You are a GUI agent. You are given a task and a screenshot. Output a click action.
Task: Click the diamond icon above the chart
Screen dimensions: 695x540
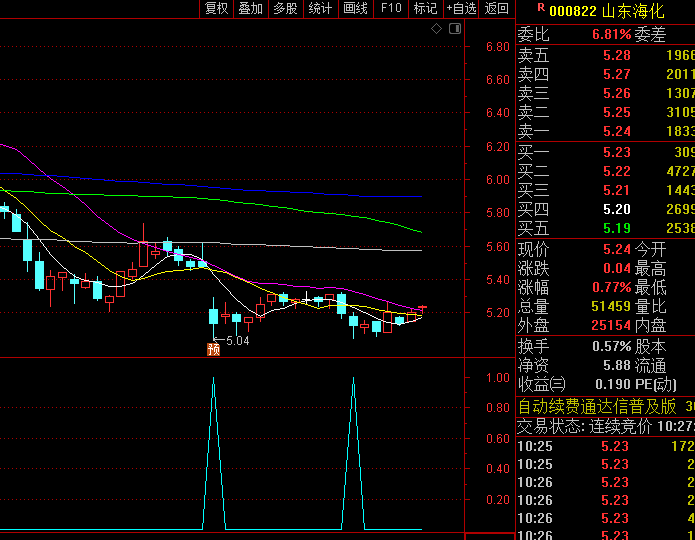(x=436, y=29)
